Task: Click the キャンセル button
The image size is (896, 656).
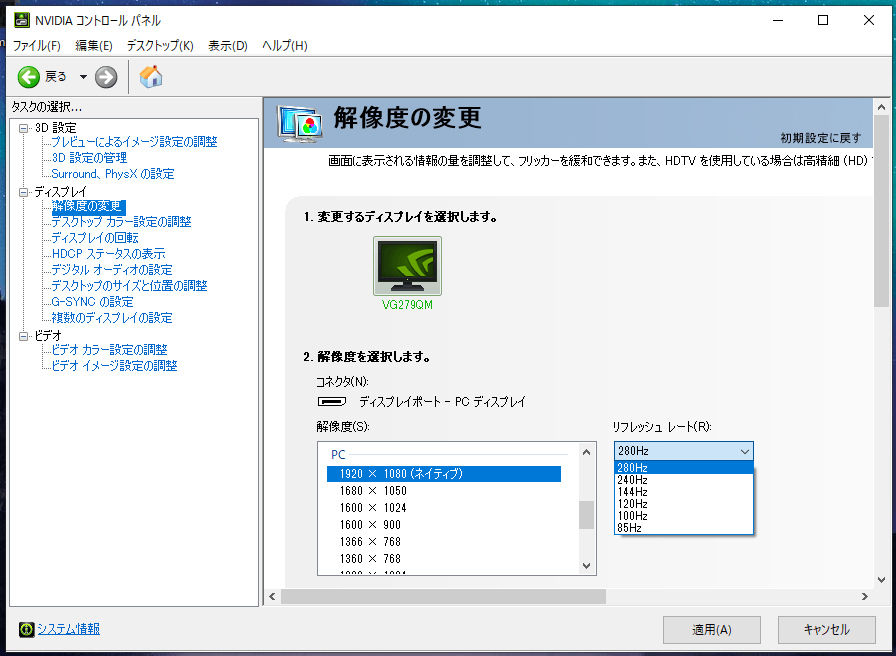Action: pyautogui.click(x=826, y=630)
